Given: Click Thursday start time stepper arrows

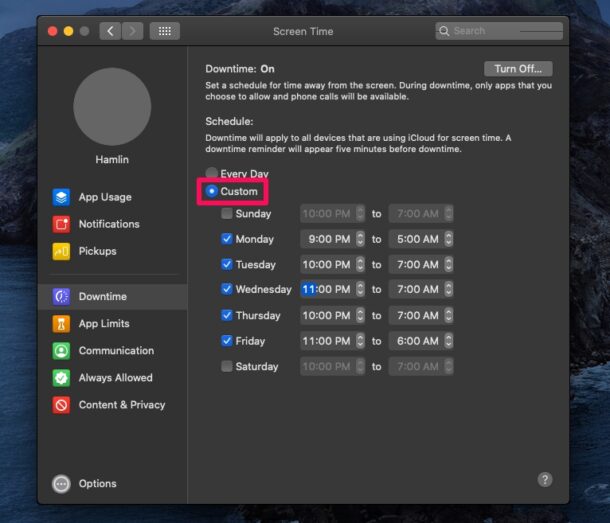Looking at the screenshot, I should click(360, 315).
